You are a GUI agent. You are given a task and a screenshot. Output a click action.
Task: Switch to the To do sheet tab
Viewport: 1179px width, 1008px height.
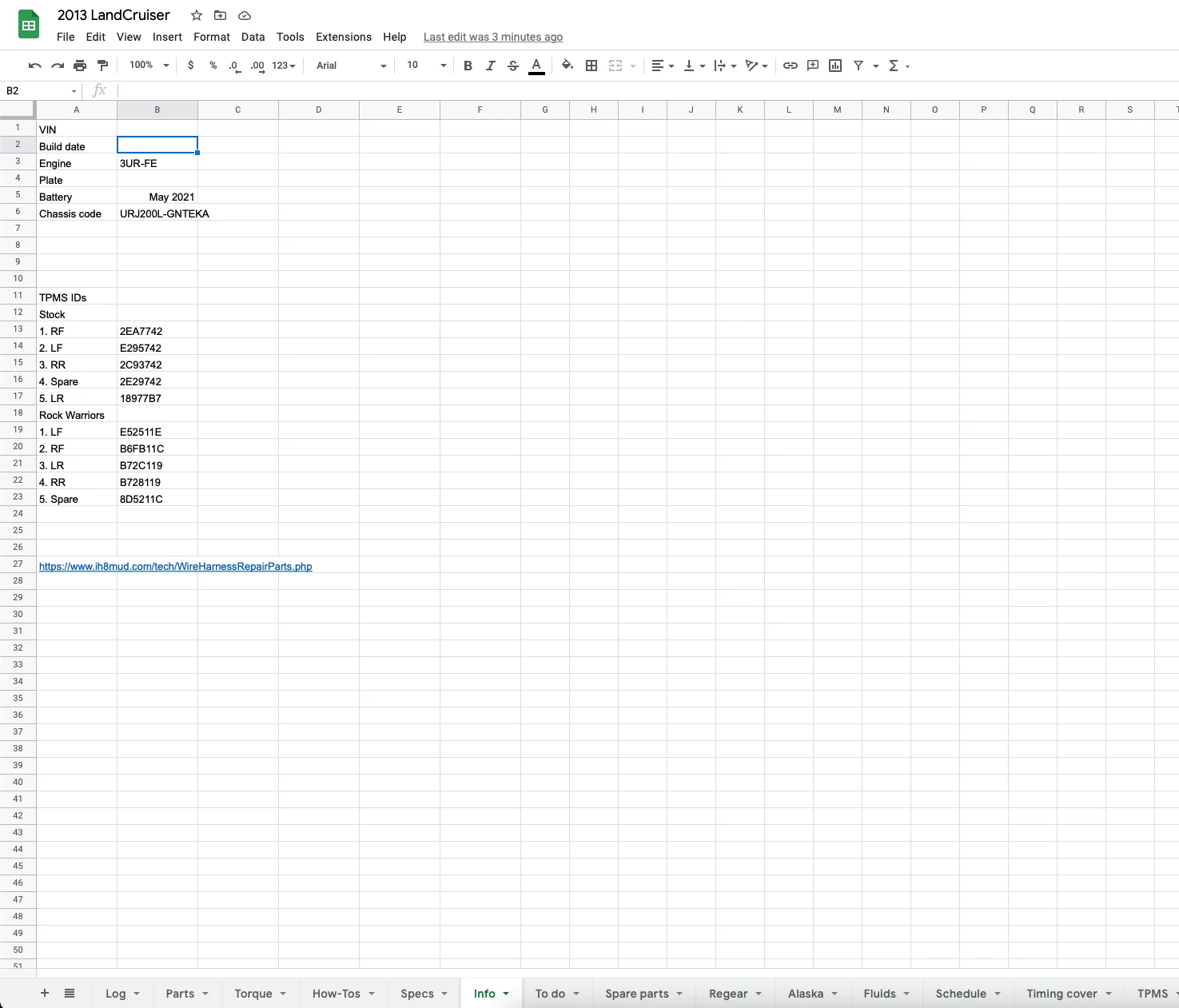coord(550,994)
